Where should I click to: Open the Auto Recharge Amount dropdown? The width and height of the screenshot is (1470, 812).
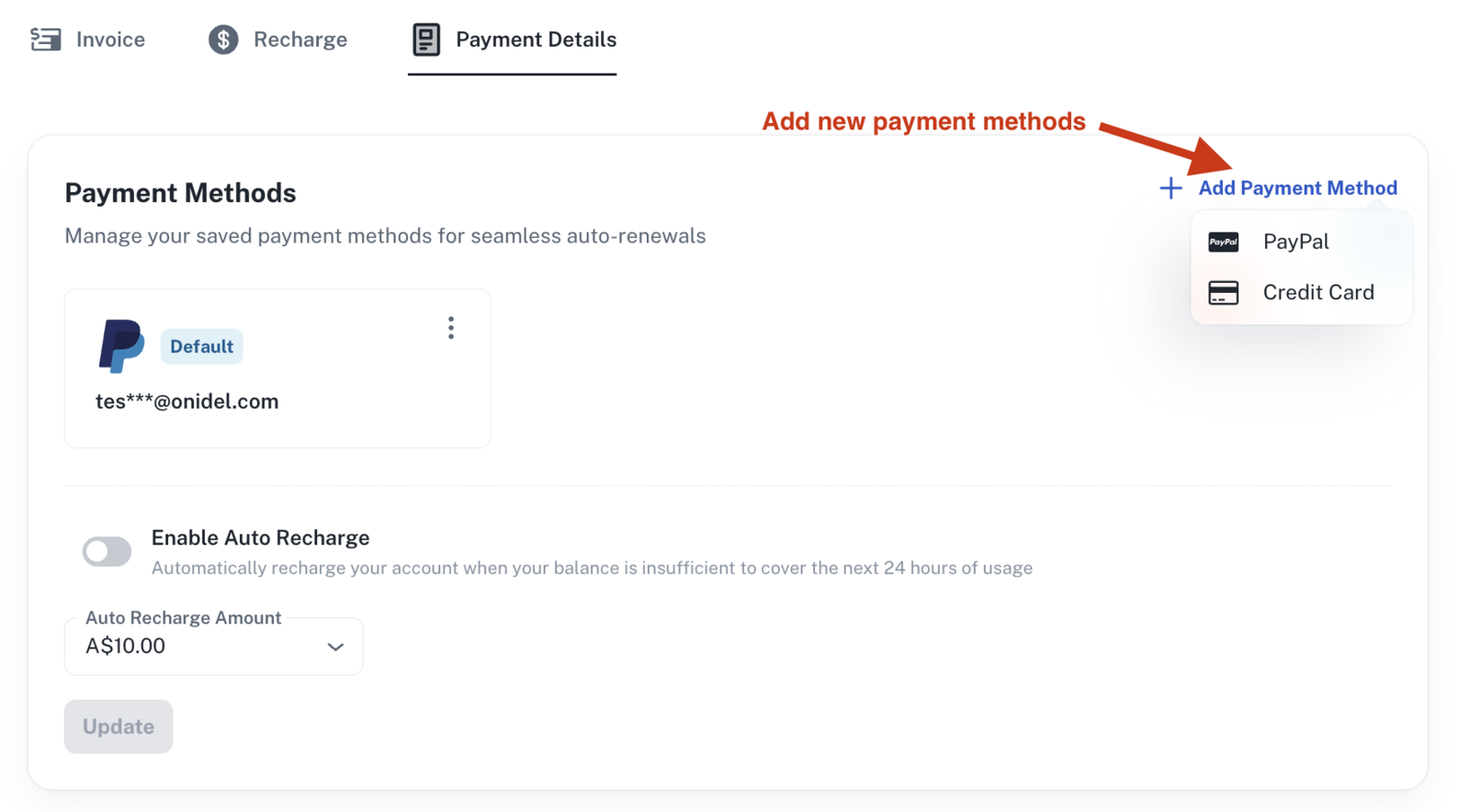point(214,647)
